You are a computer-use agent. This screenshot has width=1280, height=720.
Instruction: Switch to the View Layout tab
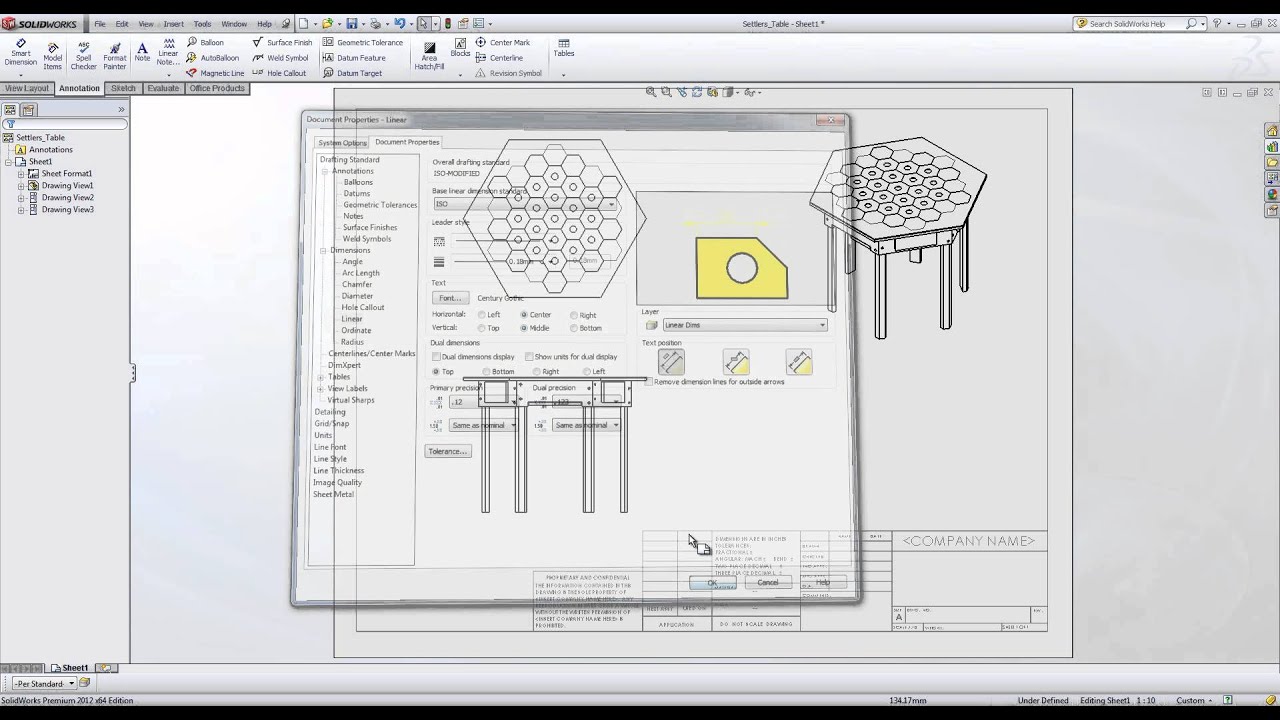[x=26, y=88]
